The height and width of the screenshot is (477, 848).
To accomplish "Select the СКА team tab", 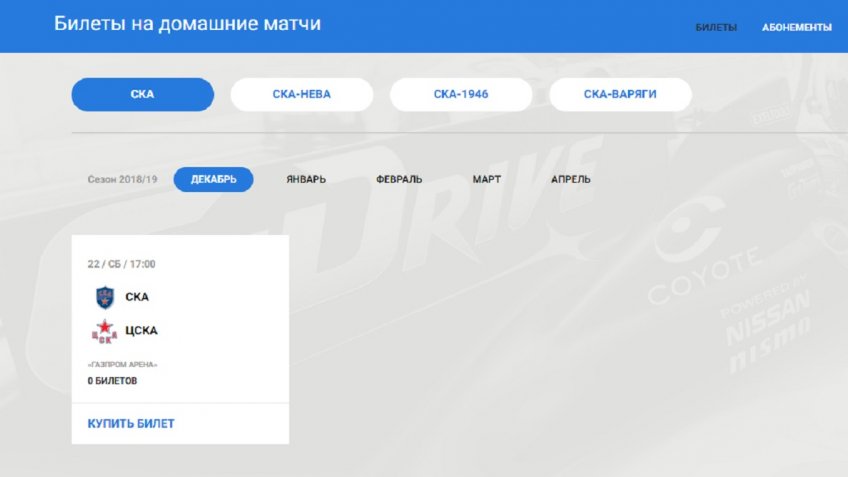I will pos(143,95).
